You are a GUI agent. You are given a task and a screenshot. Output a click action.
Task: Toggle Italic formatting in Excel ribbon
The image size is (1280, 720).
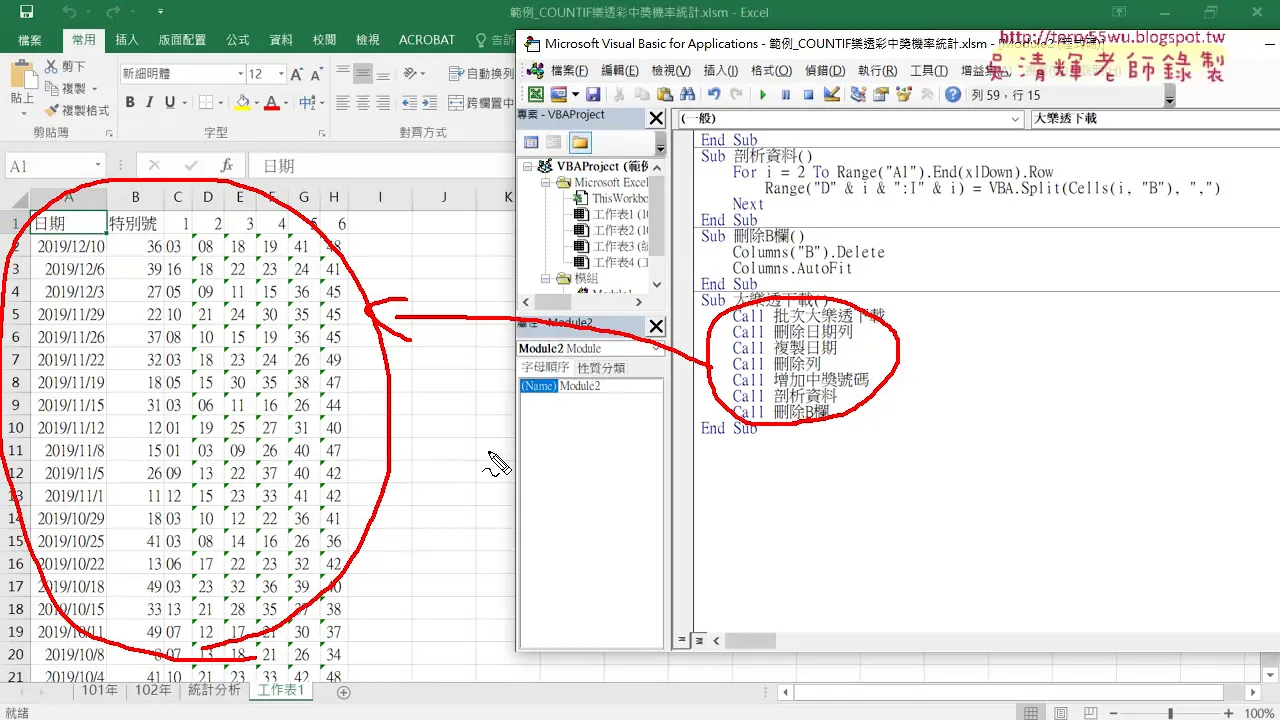click(x=150, y=102)
